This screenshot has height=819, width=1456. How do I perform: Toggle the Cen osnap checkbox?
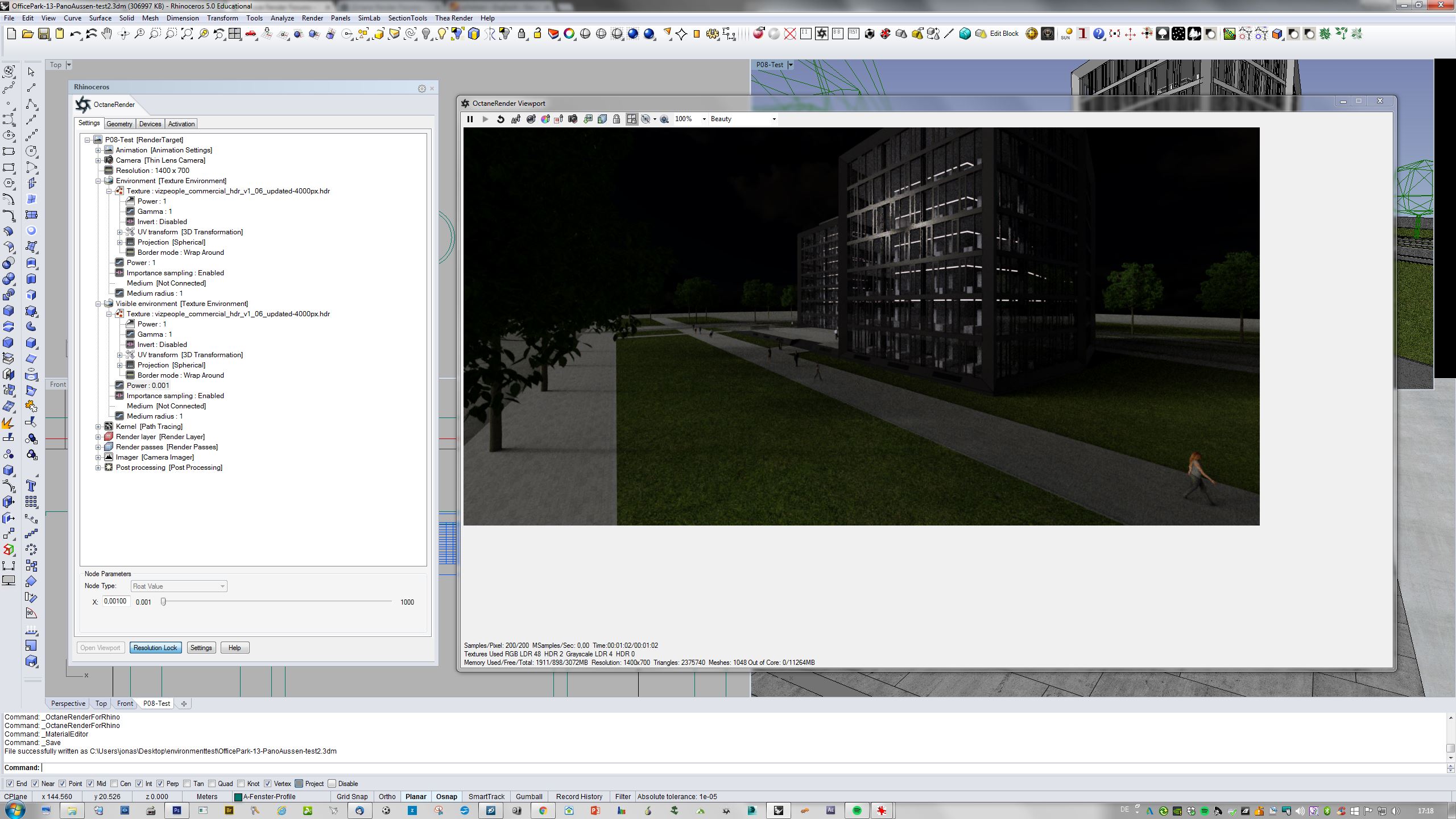[x=114, y=783]
